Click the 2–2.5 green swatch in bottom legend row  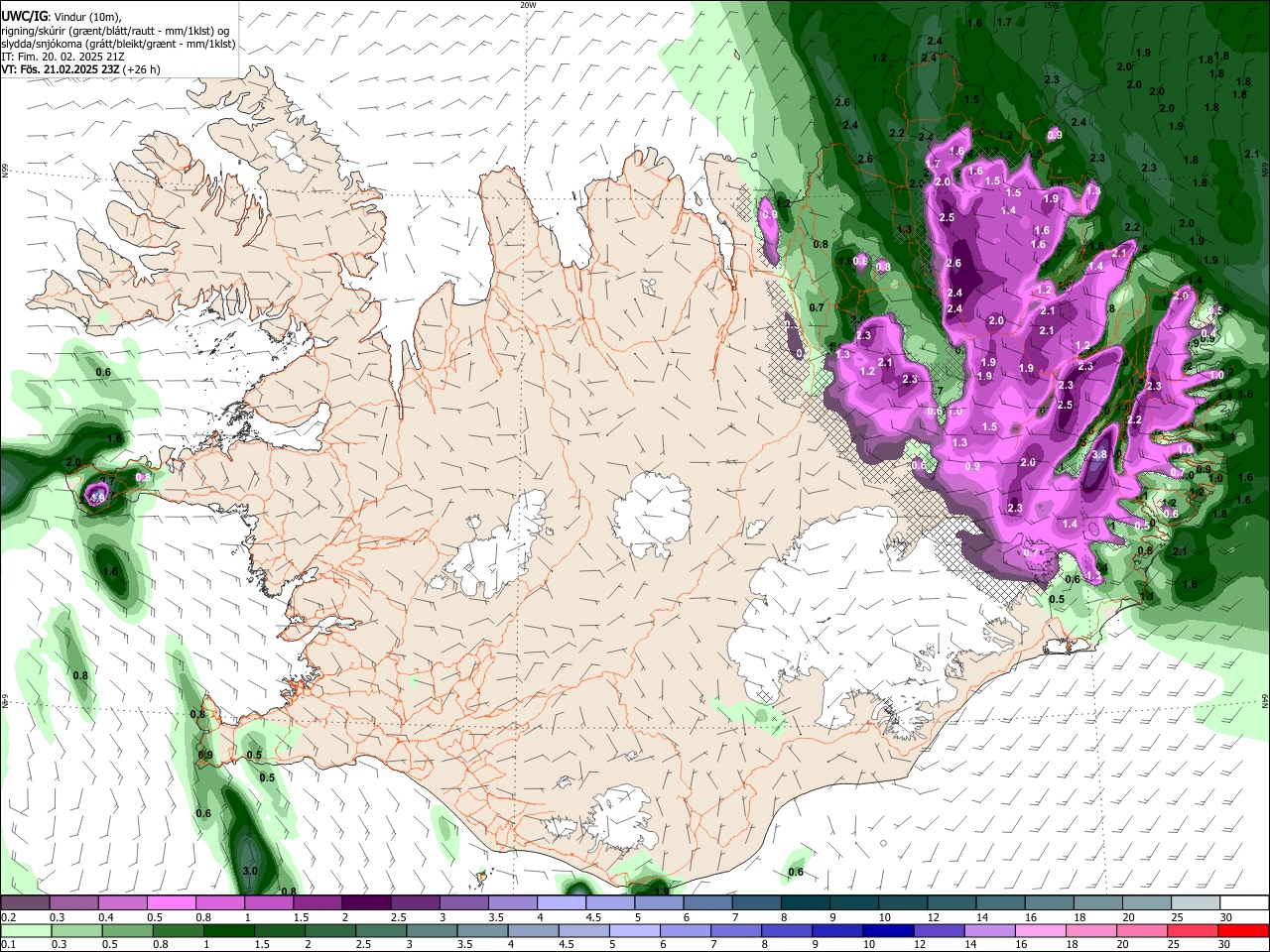coord(330,930)
